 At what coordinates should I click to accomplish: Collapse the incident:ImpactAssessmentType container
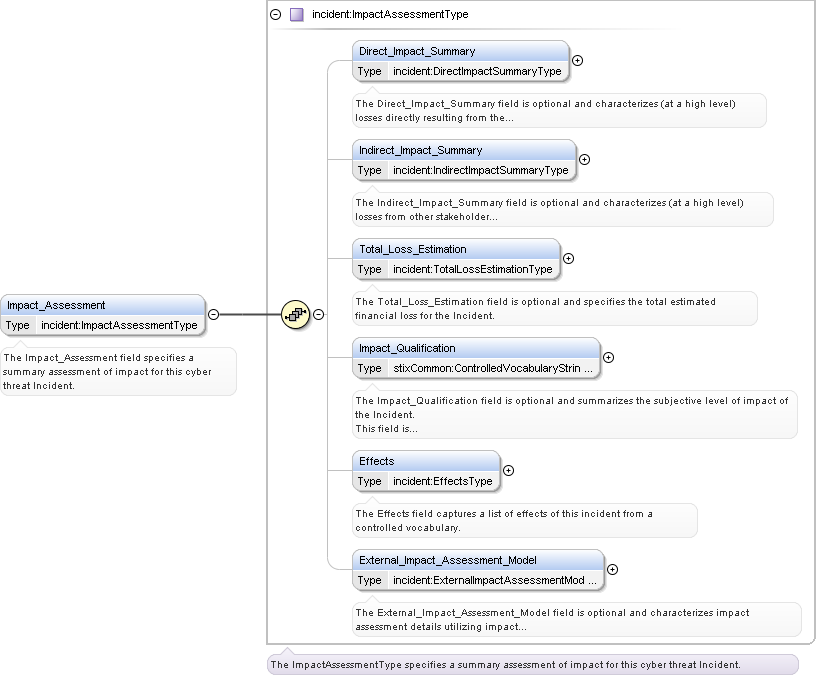(x=276, y=15)
